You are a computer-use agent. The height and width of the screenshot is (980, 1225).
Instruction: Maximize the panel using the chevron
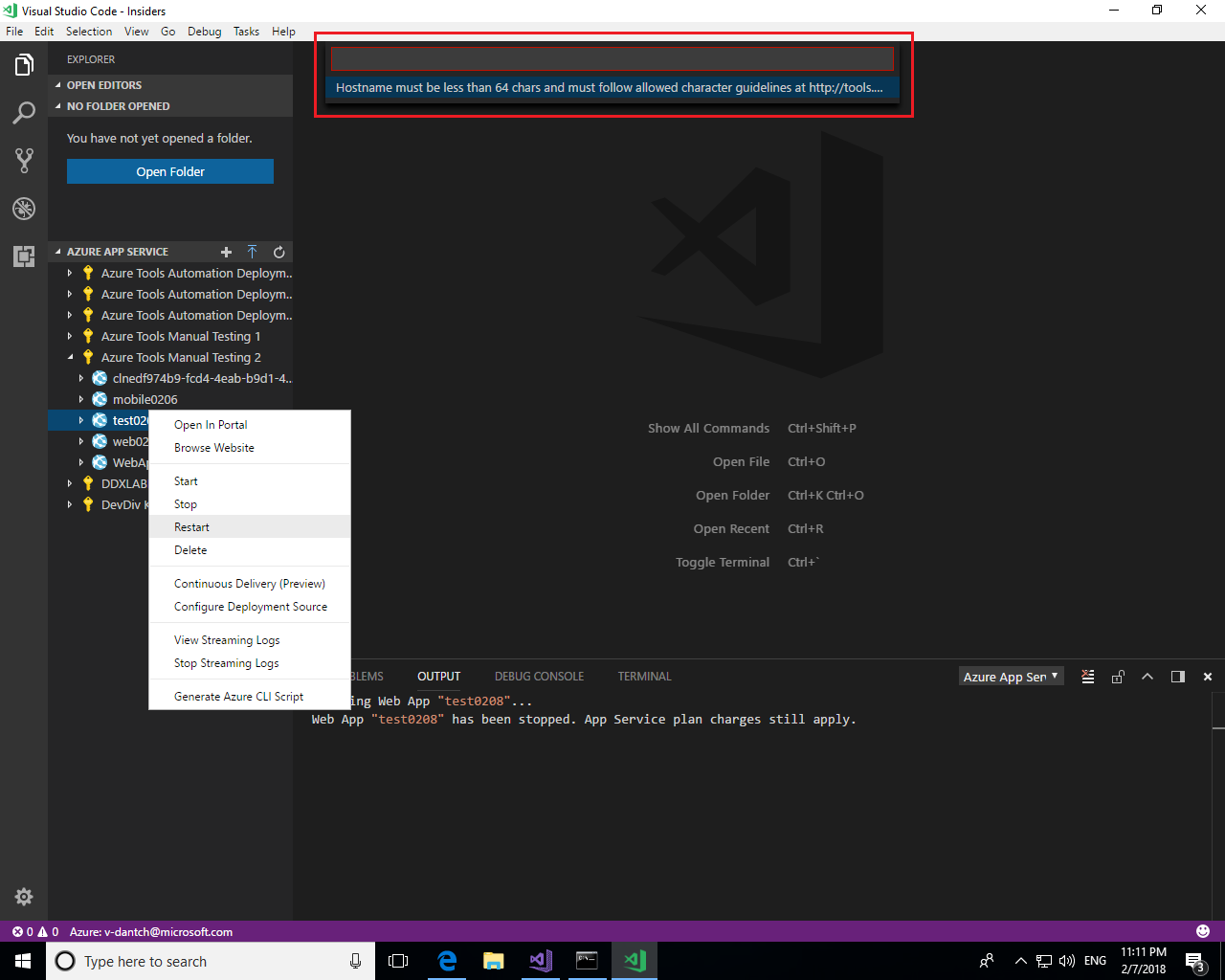pos(1147,676)
